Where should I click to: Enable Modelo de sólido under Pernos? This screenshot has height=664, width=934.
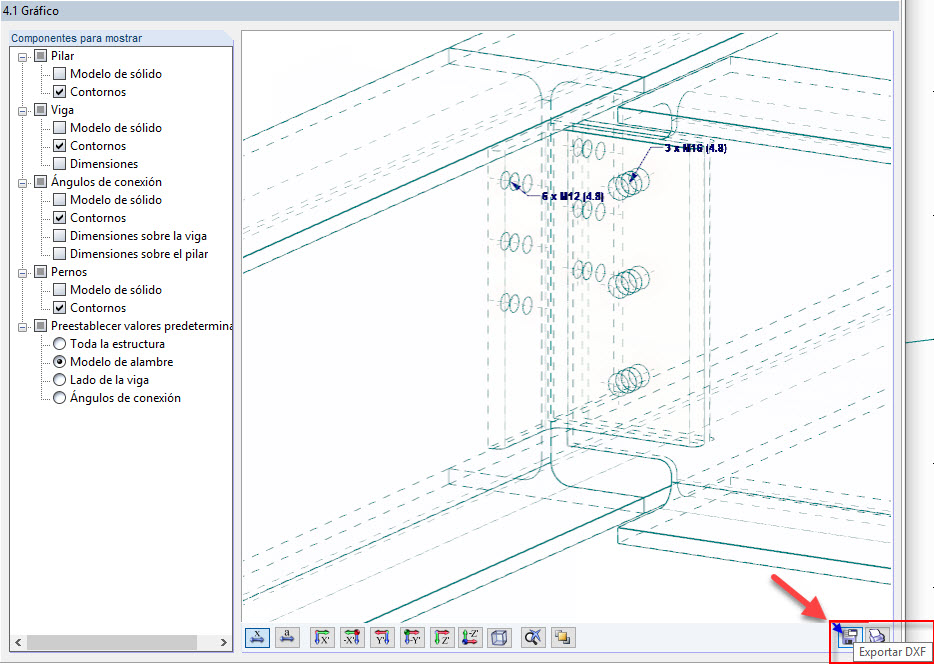pos(59,290)
